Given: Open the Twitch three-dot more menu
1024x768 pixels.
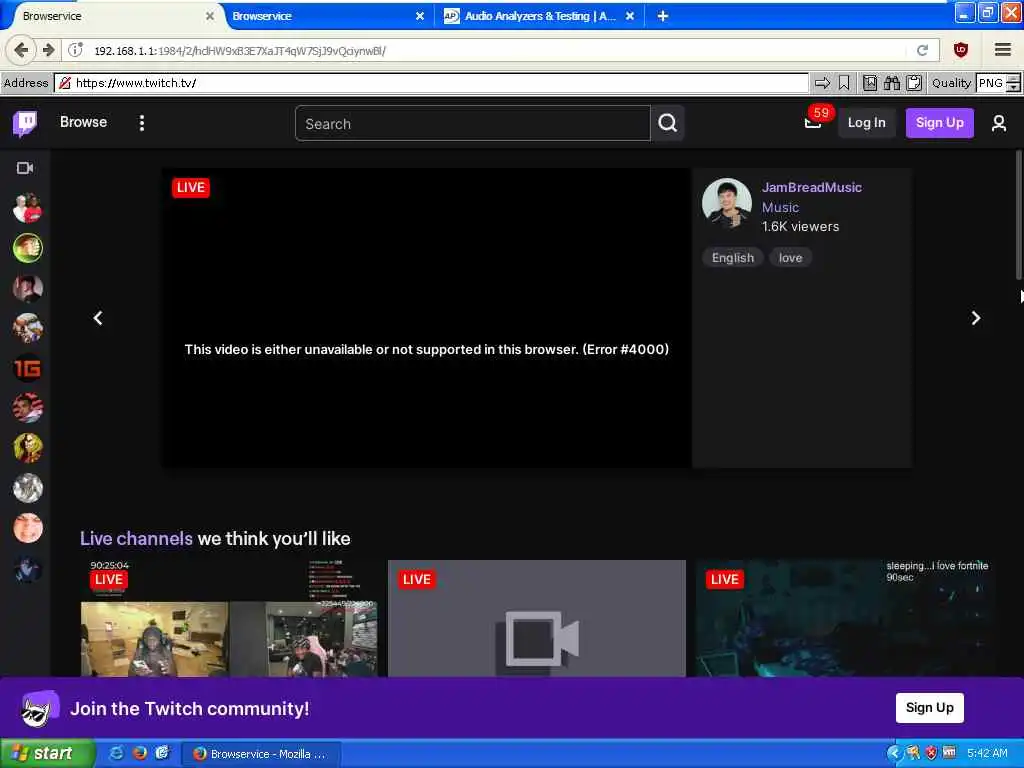Looking at the screenshot, I should tap(142, 123).
